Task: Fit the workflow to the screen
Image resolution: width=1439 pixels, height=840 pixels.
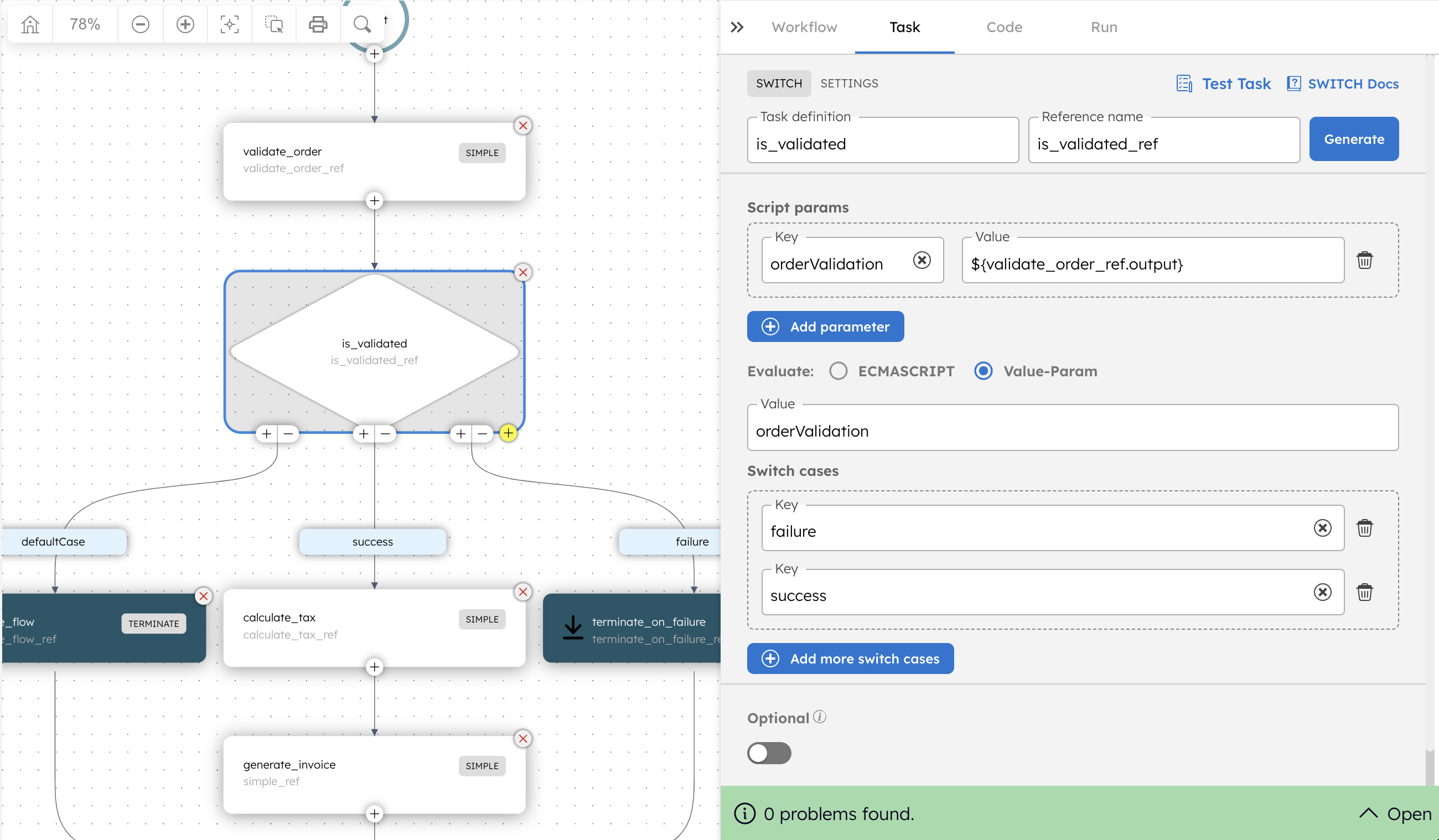Action: point(229,24)
